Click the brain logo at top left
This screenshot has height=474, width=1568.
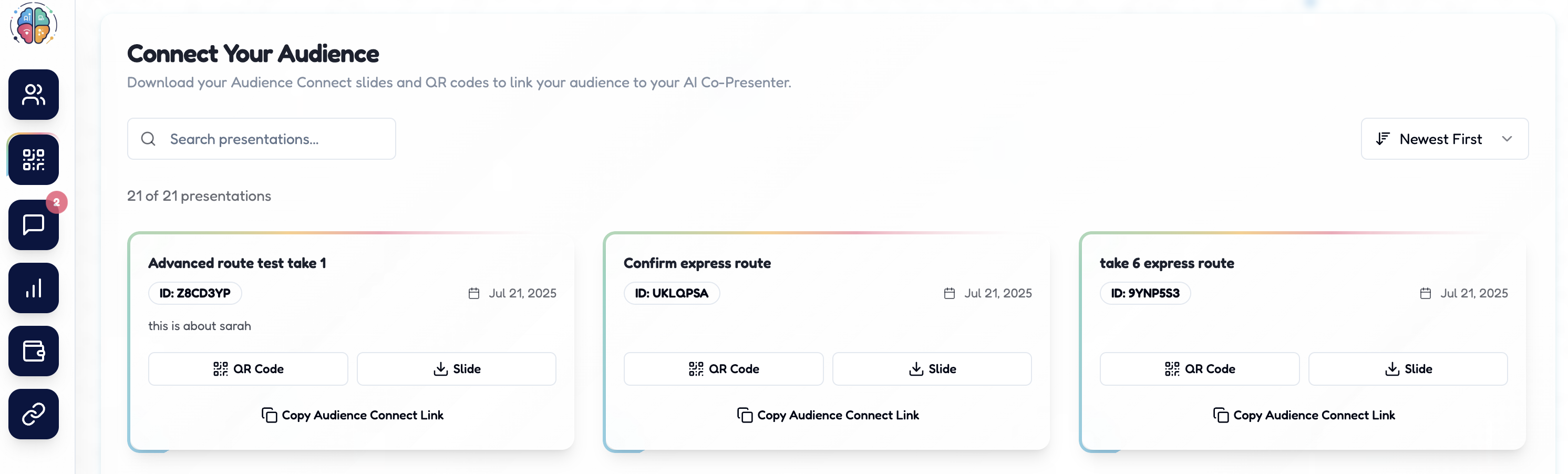click(34, 24)
